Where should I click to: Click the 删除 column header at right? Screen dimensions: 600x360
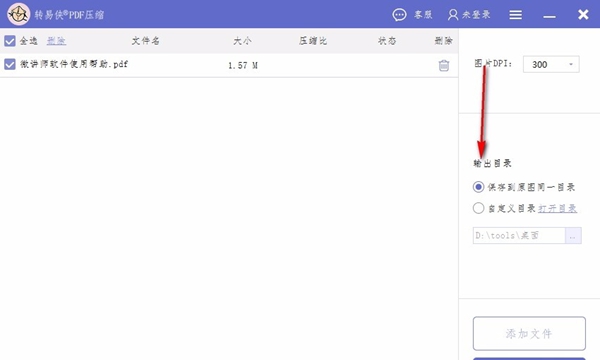tap(443, 41)
